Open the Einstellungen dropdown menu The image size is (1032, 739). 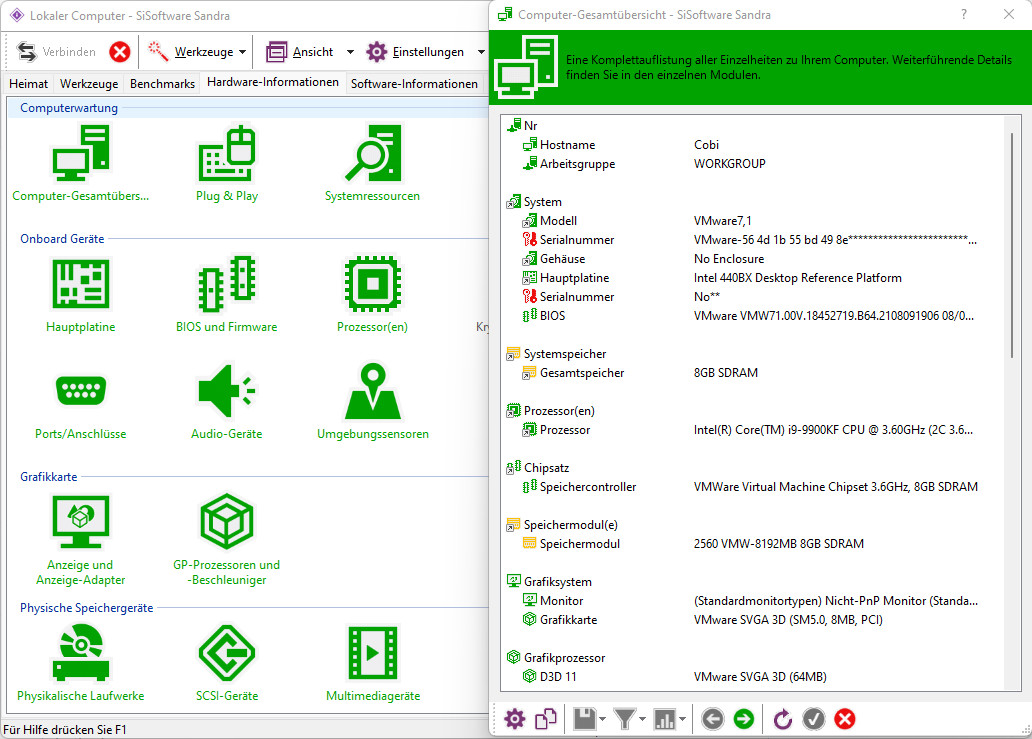(x=482, y=51)
